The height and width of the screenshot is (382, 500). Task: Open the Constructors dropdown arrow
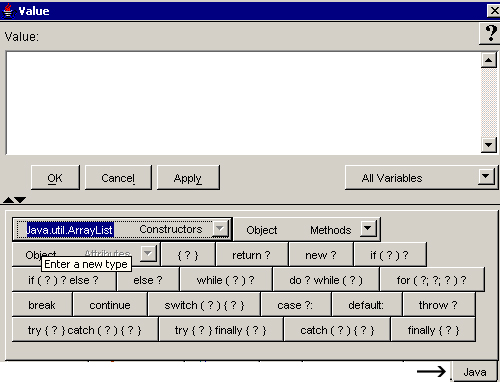tap(220, 229)
